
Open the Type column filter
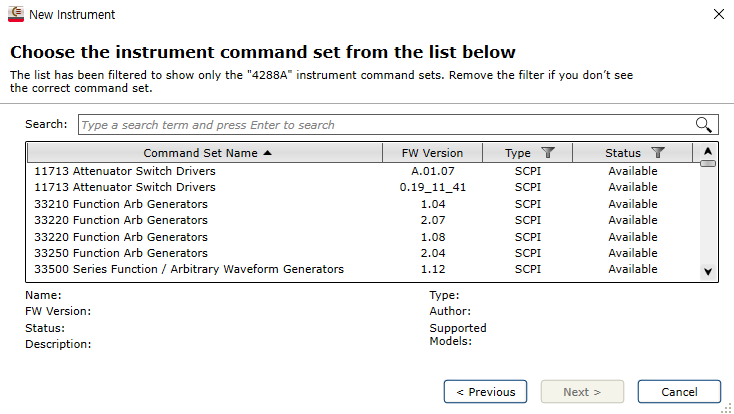click(x=547, y=153)
